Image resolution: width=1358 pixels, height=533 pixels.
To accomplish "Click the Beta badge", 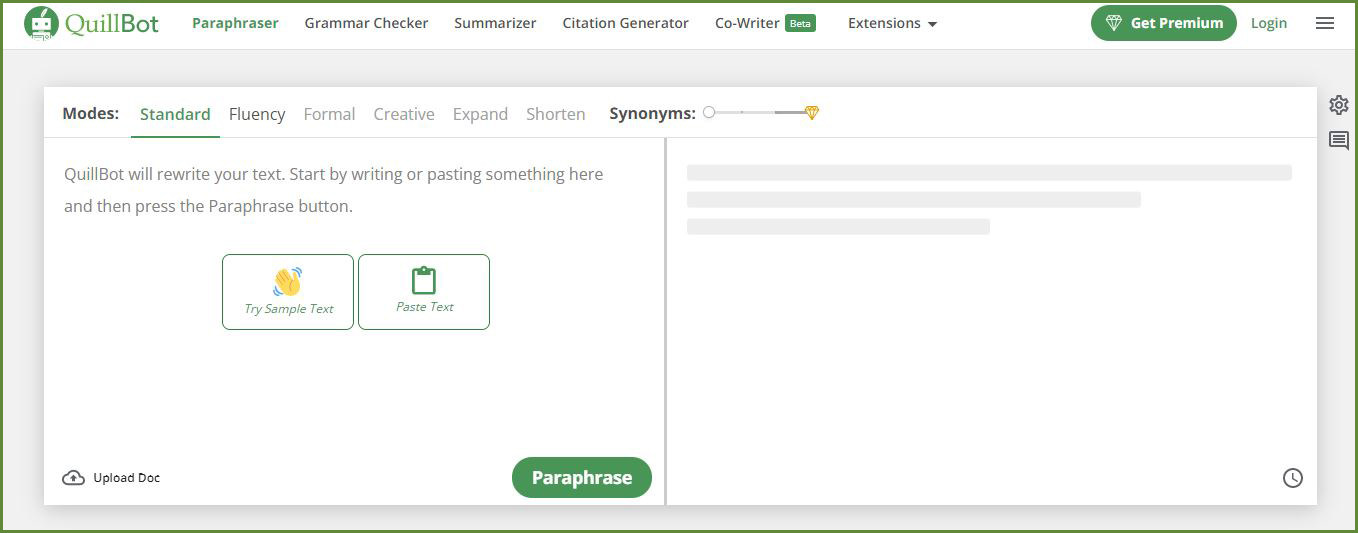I will [x=800, y=23].
